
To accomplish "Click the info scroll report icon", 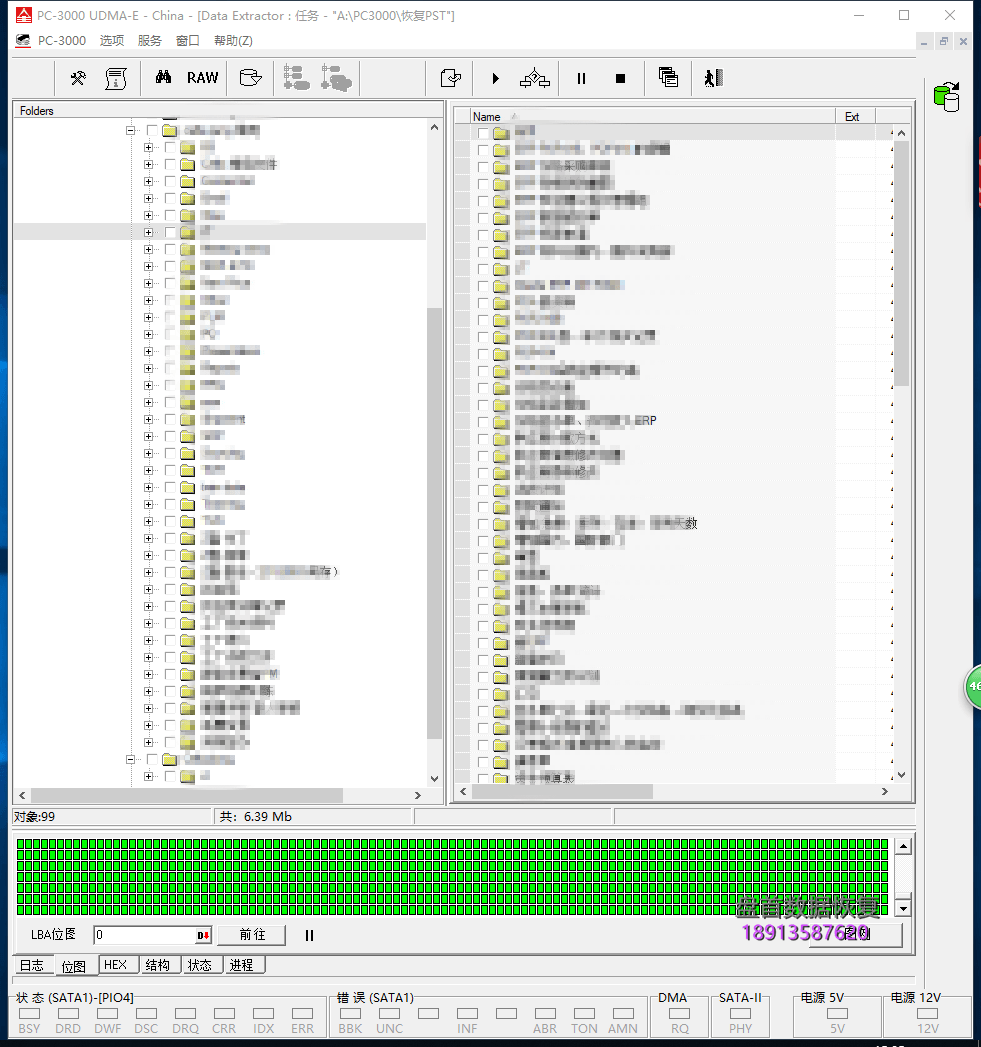I will [116, 78].
